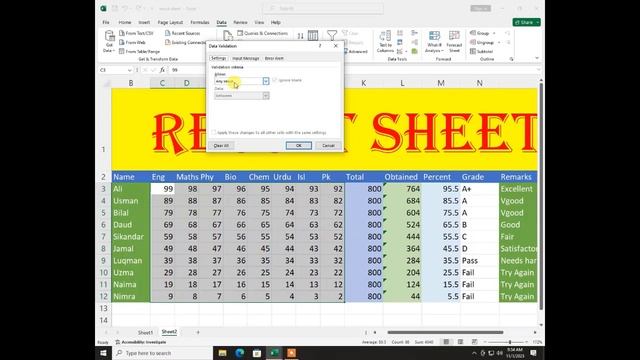This screenshot has height=360, width=640.
Task: Select column C header
Action: click(162, 83)
